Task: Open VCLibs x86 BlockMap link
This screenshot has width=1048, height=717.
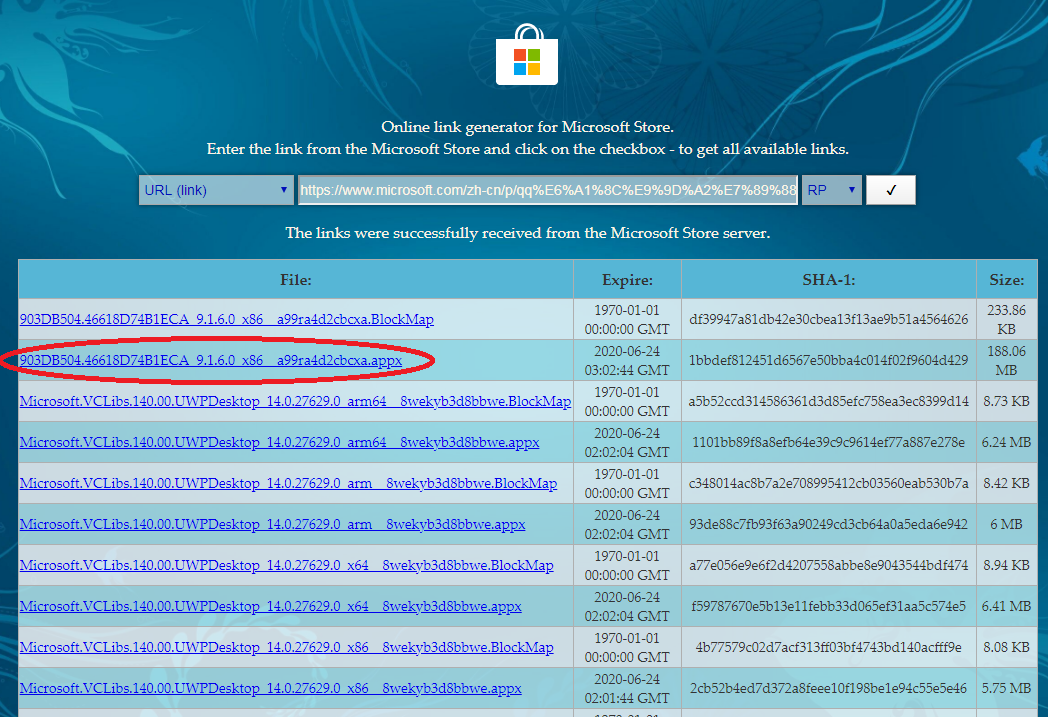Action: pos(286,648)
